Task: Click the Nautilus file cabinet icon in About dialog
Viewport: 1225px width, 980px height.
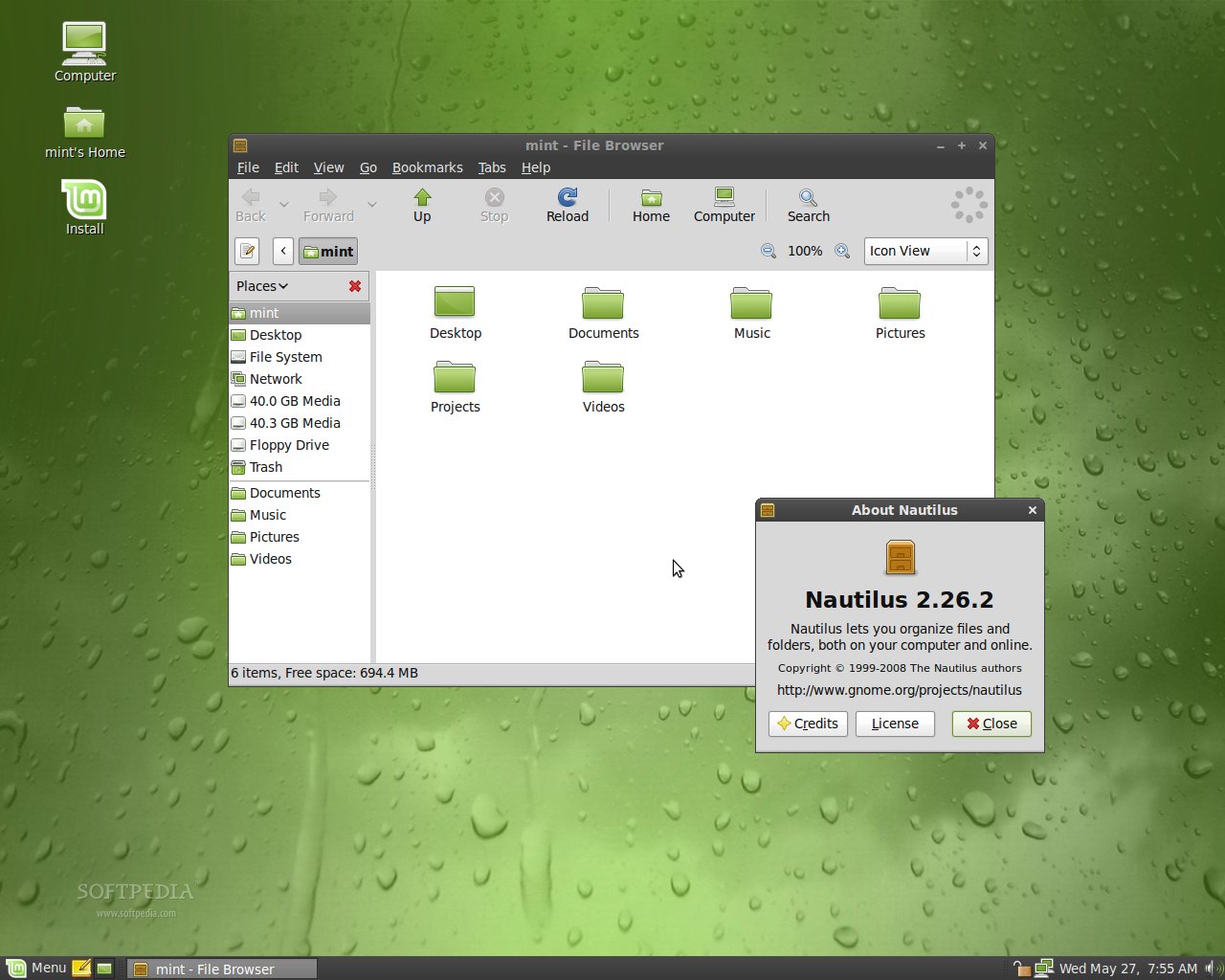Action: click(x=900, y=557)
